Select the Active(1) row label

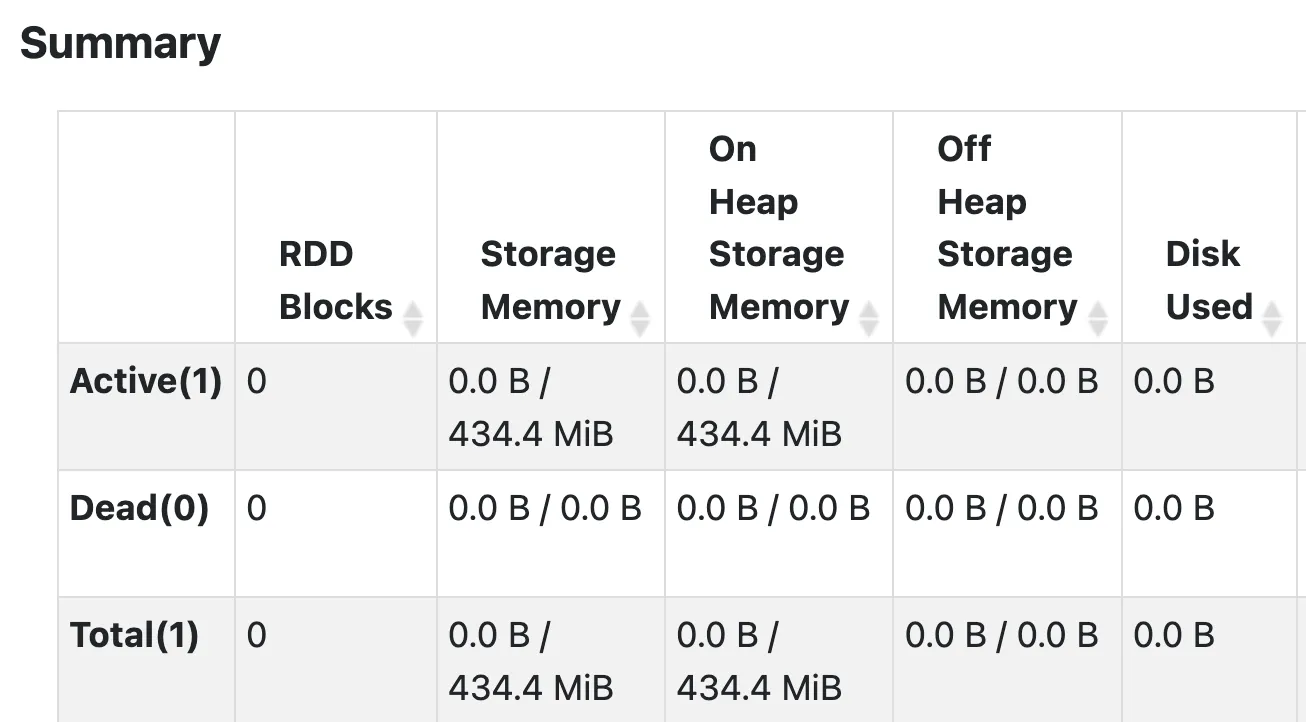coord(146,381)
